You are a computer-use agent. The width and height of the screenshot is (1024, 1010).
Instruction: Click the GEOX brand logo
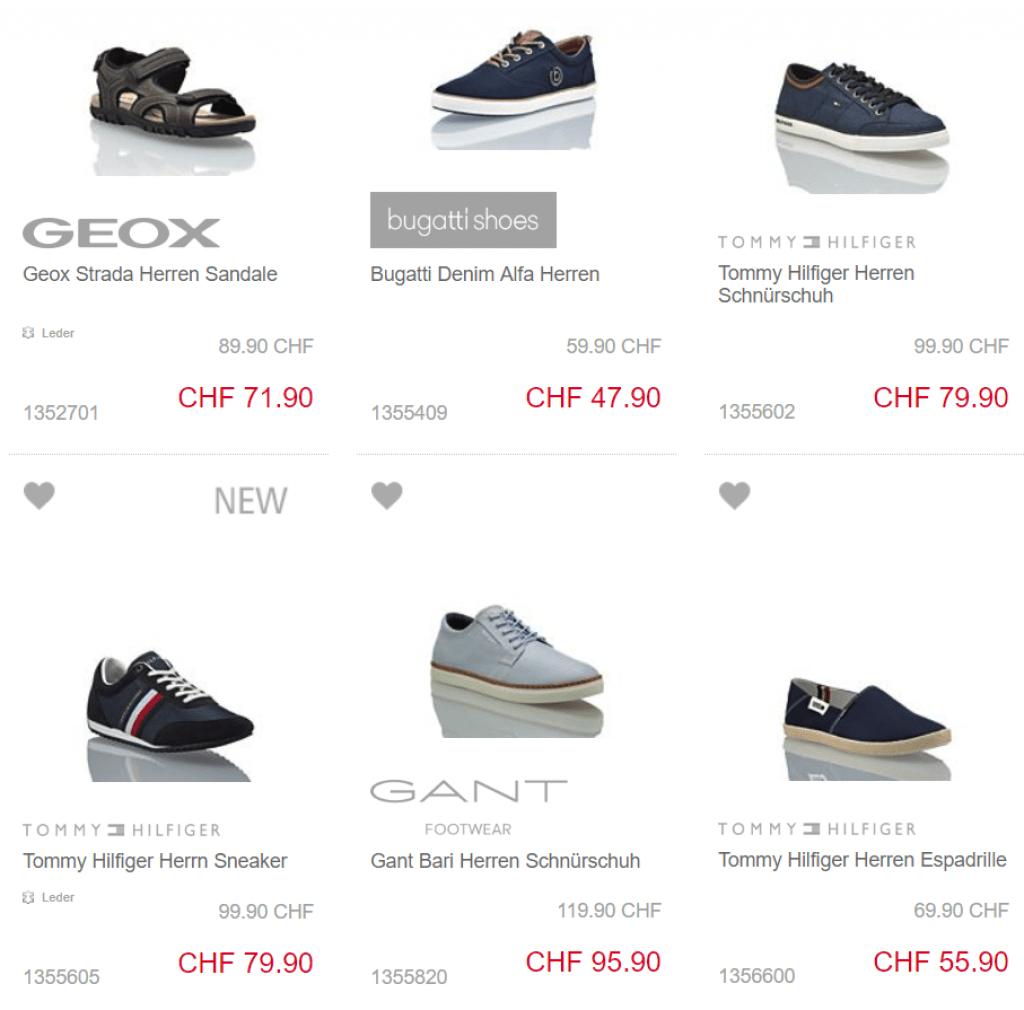pyautogui.click(x=121, y=233)
